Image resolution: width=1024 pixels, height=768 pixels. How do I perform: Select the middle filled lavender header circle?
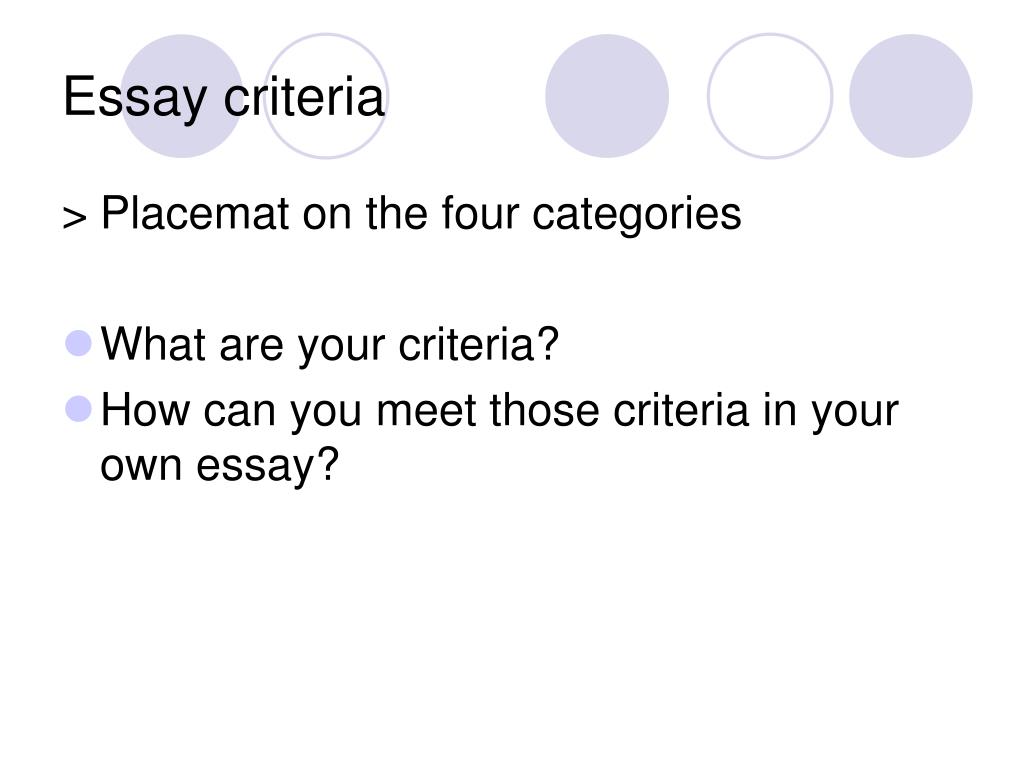pos(607,96)
